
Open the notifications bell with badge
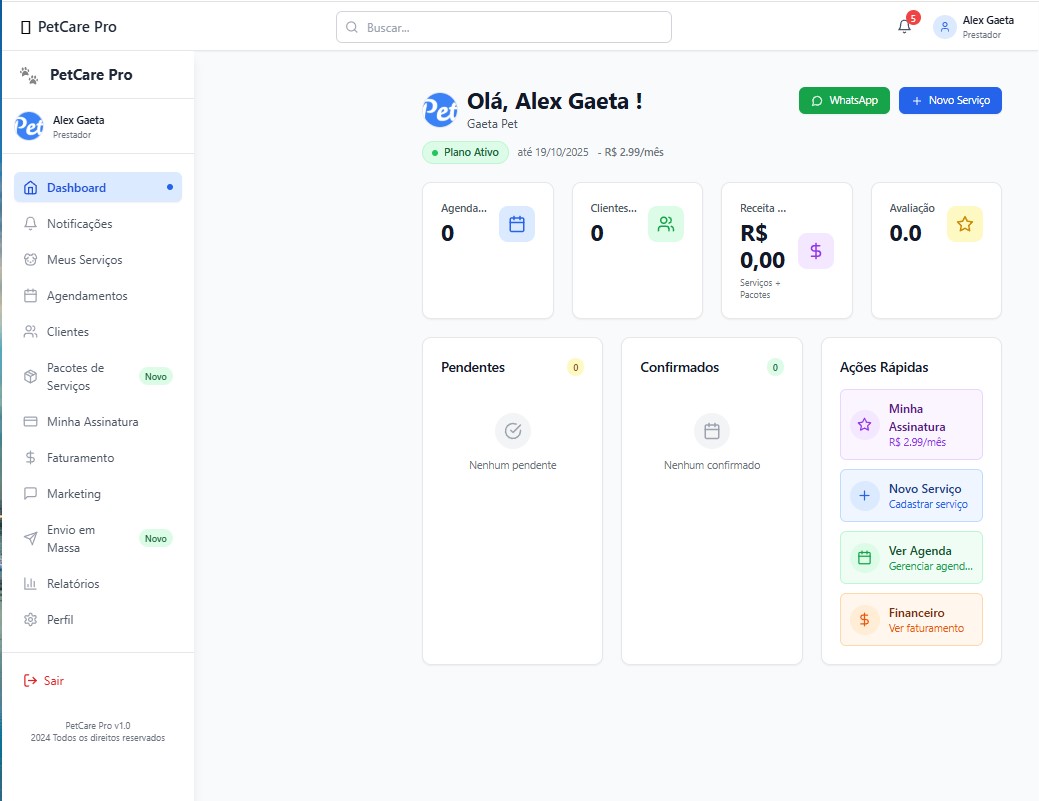[x=903, y=27]
